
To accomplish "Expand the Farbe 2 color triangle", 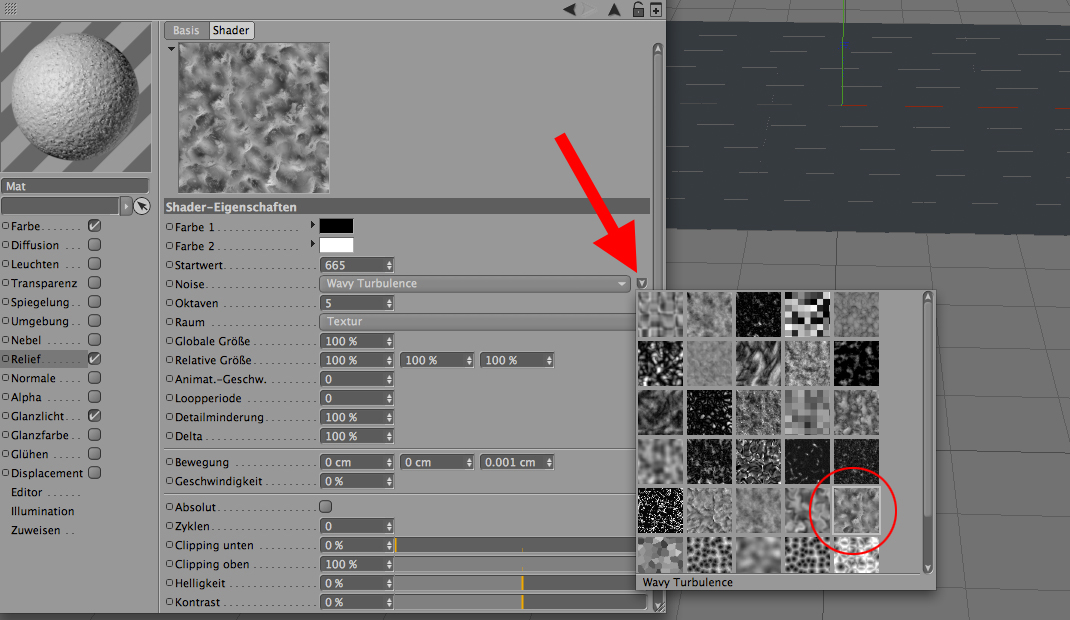I will (313, 243).
